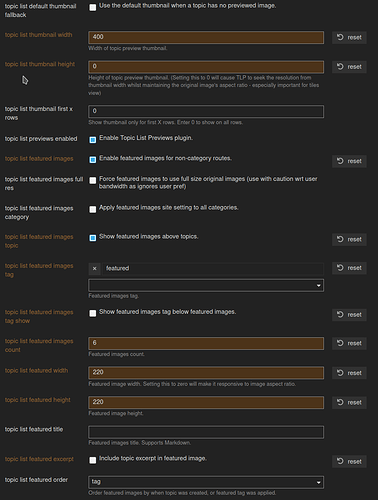Click the featured height input field
The width and height of the screenshot is (378, 500).
click(206, 402)
